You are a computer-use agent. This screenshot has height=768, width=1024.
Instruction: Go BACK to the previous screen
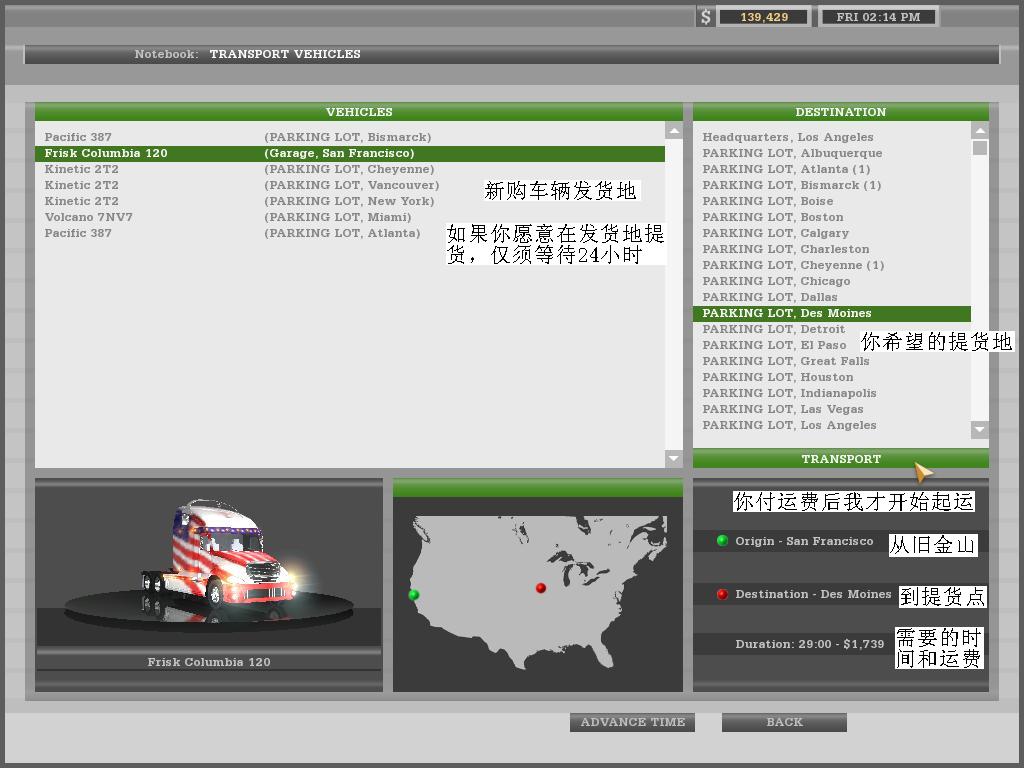pyautogui.click(x=784, y=722)
